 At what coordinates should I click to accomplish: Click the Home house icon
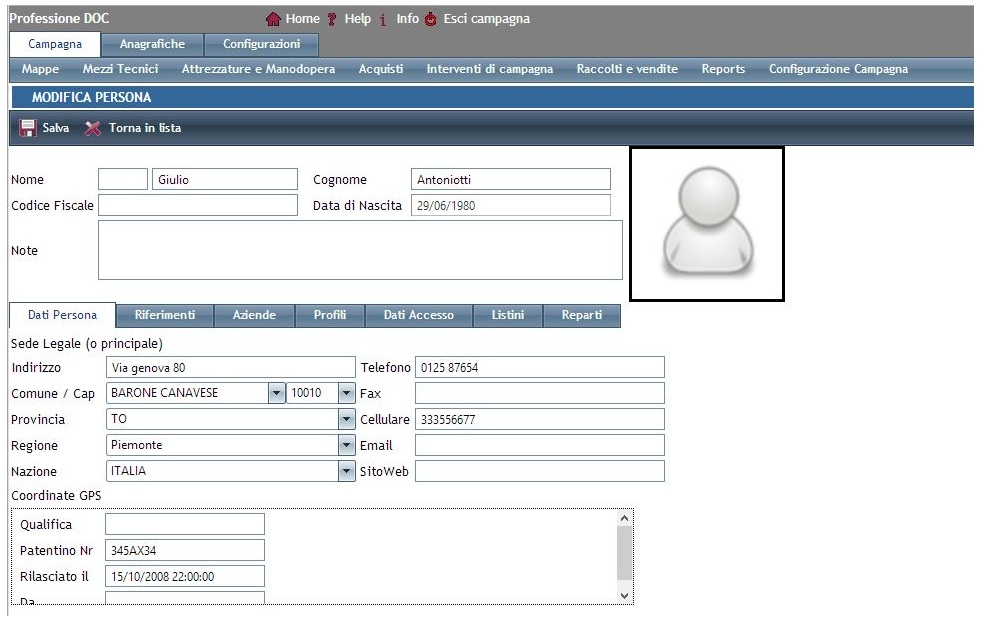pos(274,19)
